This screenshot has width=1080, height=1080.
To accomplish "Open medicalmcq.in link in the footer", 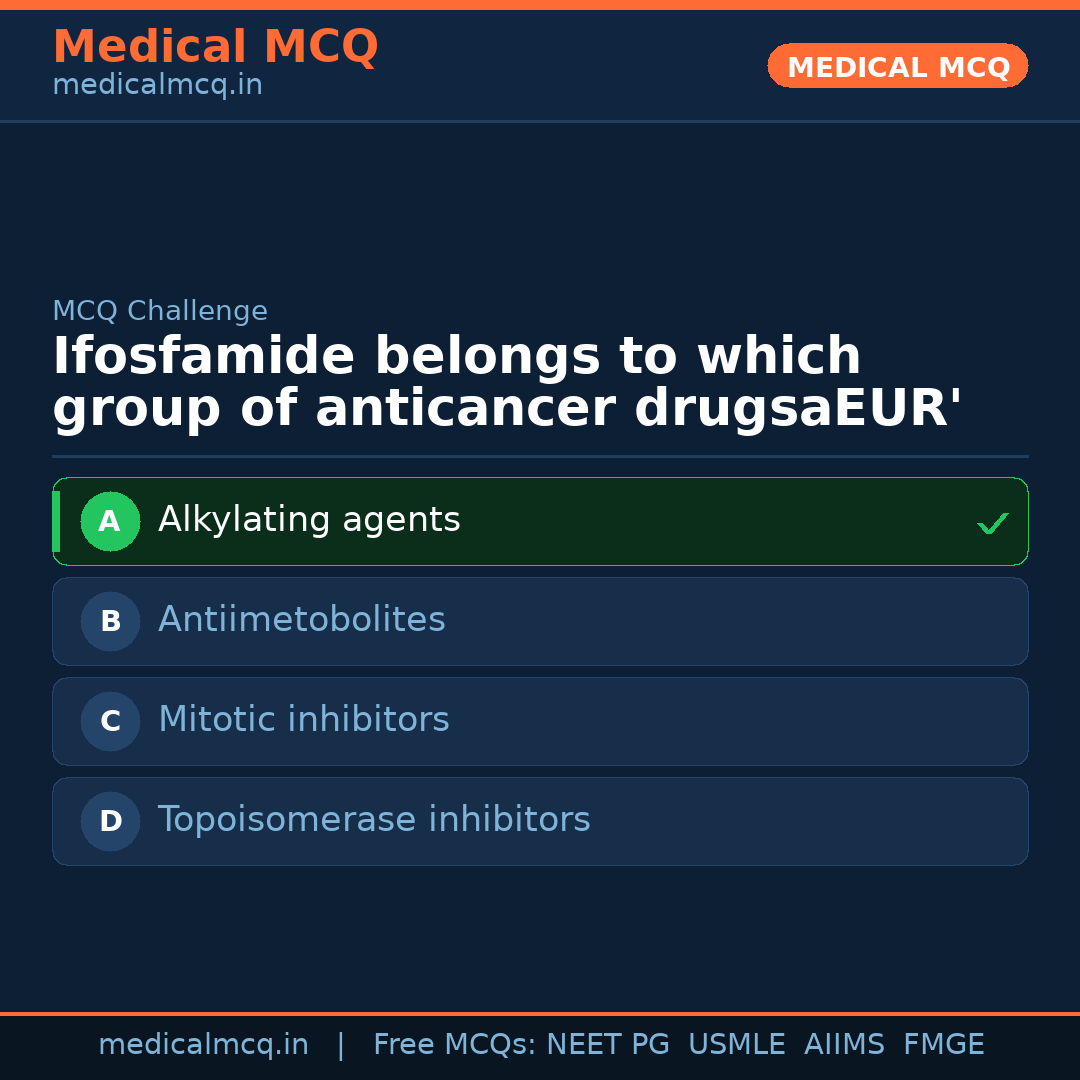I will click(x=203, y=1045).
